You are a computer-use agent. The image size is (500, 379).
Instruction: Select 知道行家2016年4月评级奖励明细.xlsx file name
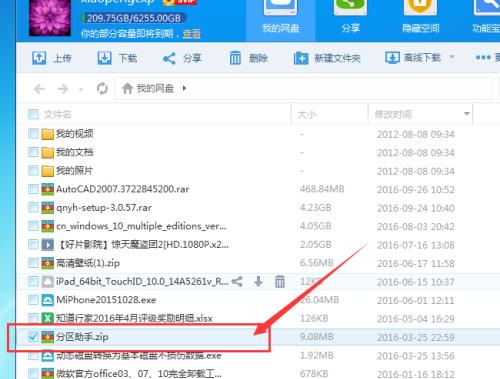point(134,318)
